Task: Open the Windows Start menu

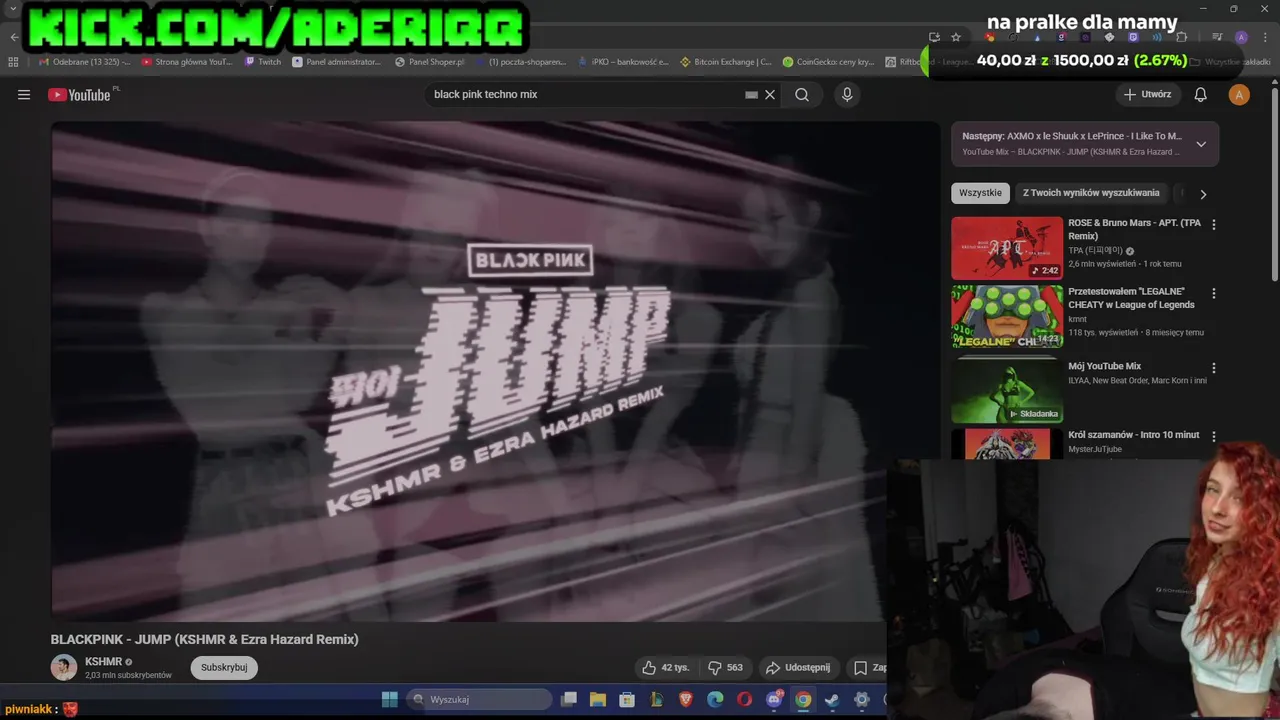Action: (390, 699)
